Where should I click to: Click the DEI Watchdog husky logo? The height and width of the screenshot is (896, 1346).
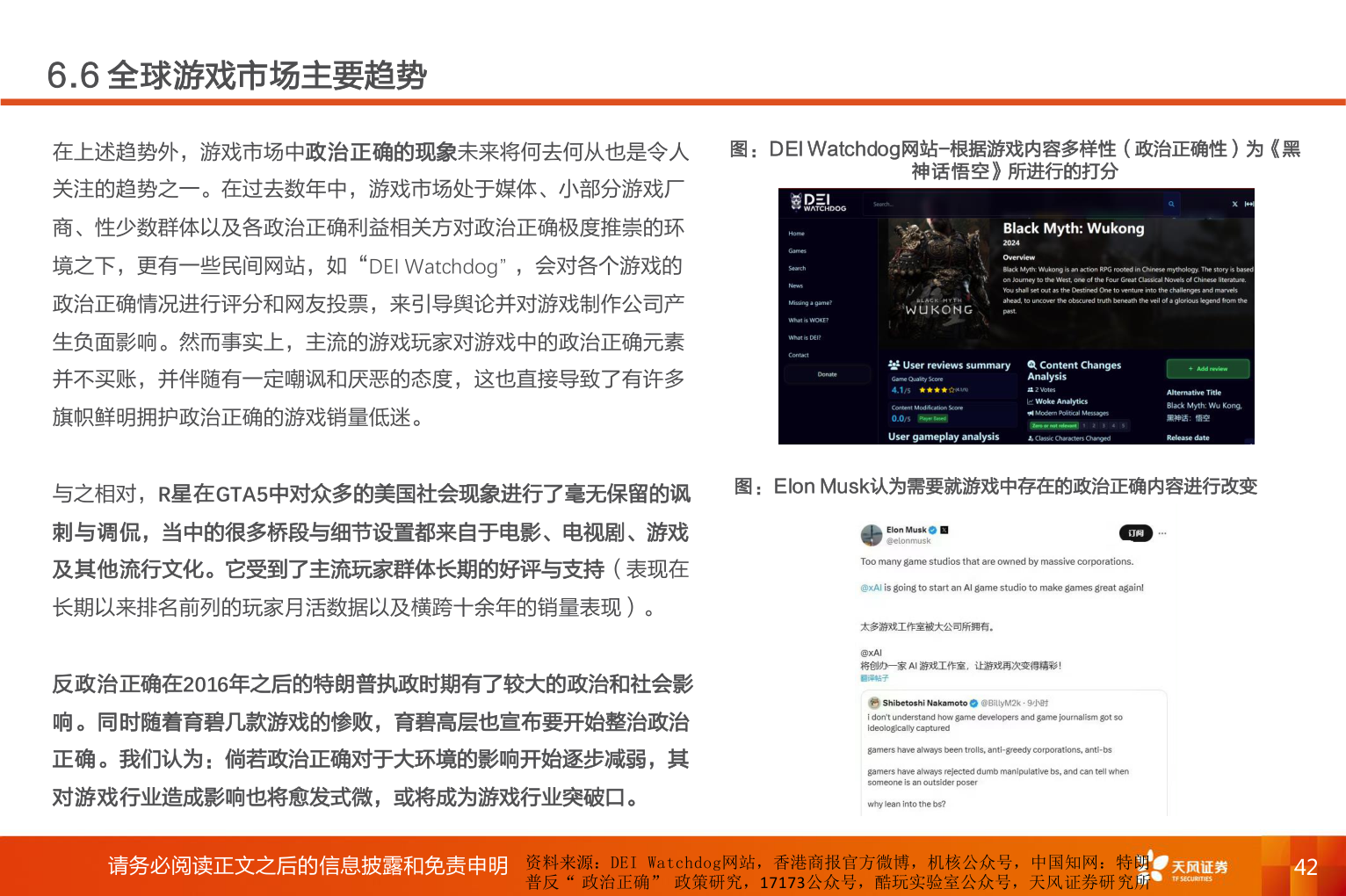click(796, 202)
